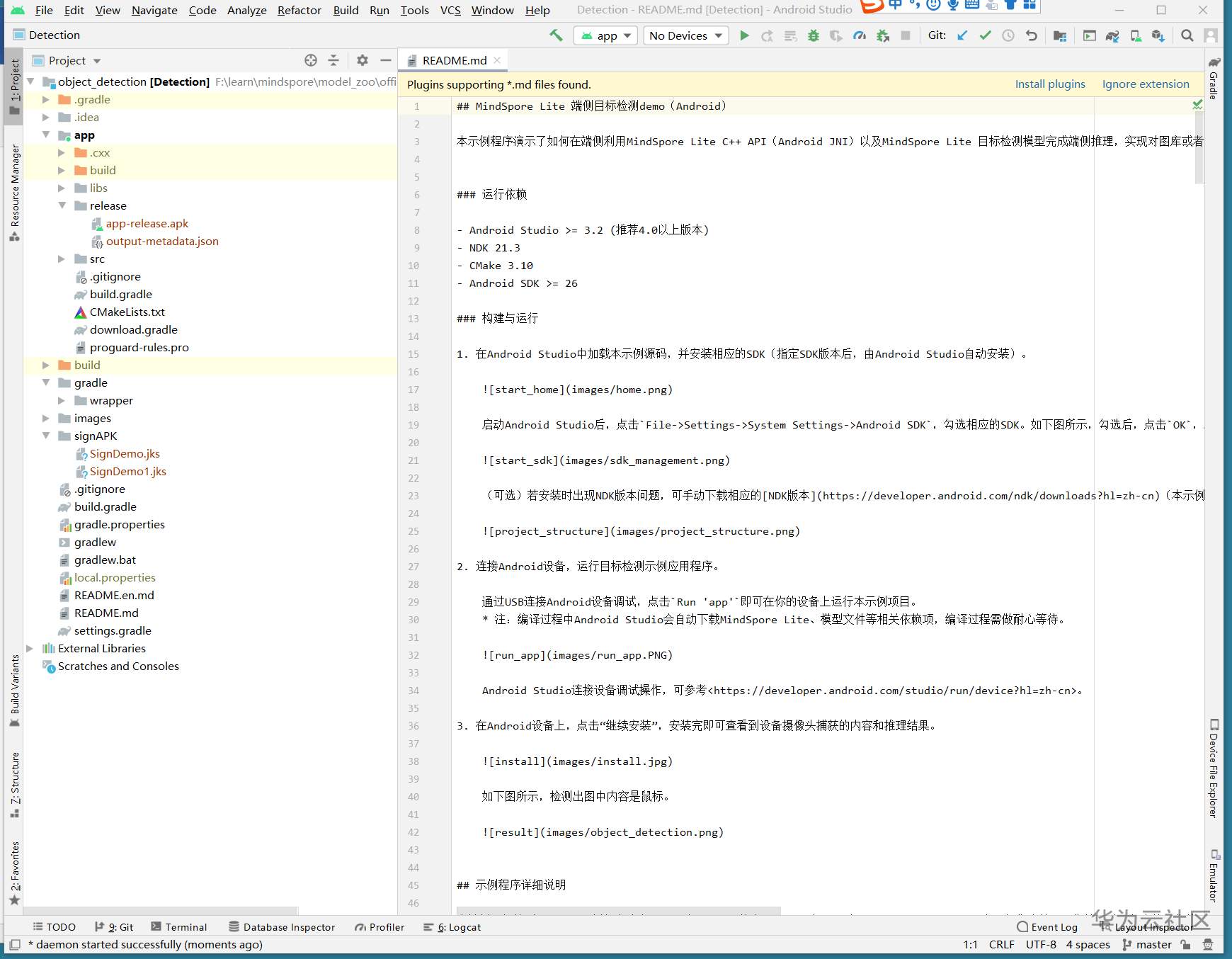This screenshot has height=959, width=1232.
Task: Click the Git Update Project arrow
Action: pyautogui.click(x=962, y=35)
